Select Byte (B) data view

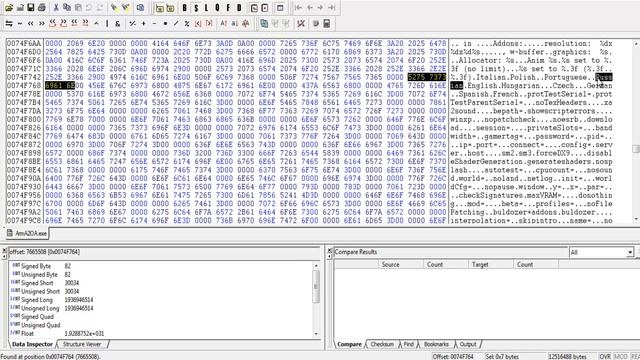[184, 8]
